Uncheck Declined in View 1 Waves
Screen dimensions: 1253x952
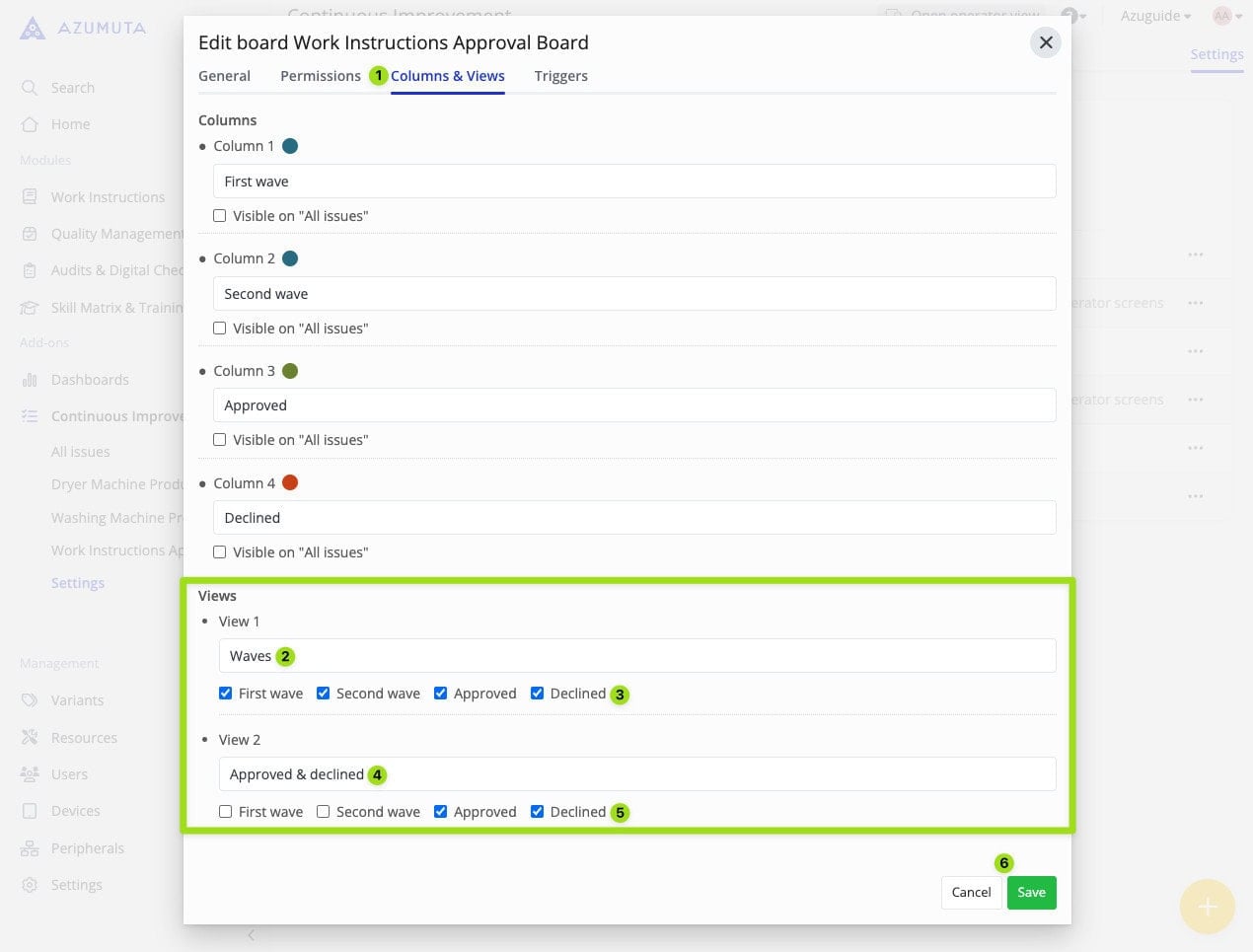[x=538, y=694]
